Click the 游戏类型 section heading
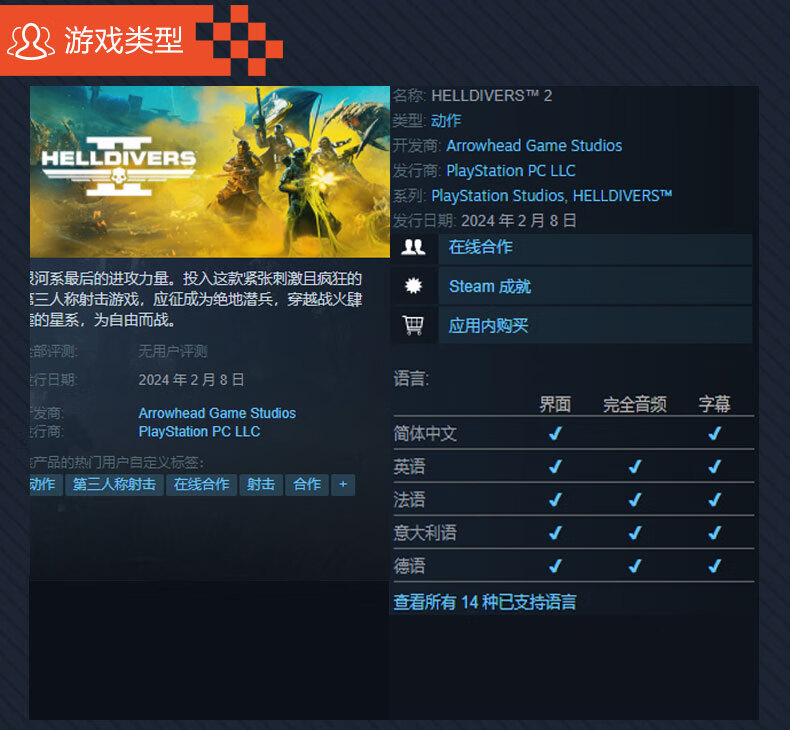This screenshot has height=730, width=790. click(123, 40)
